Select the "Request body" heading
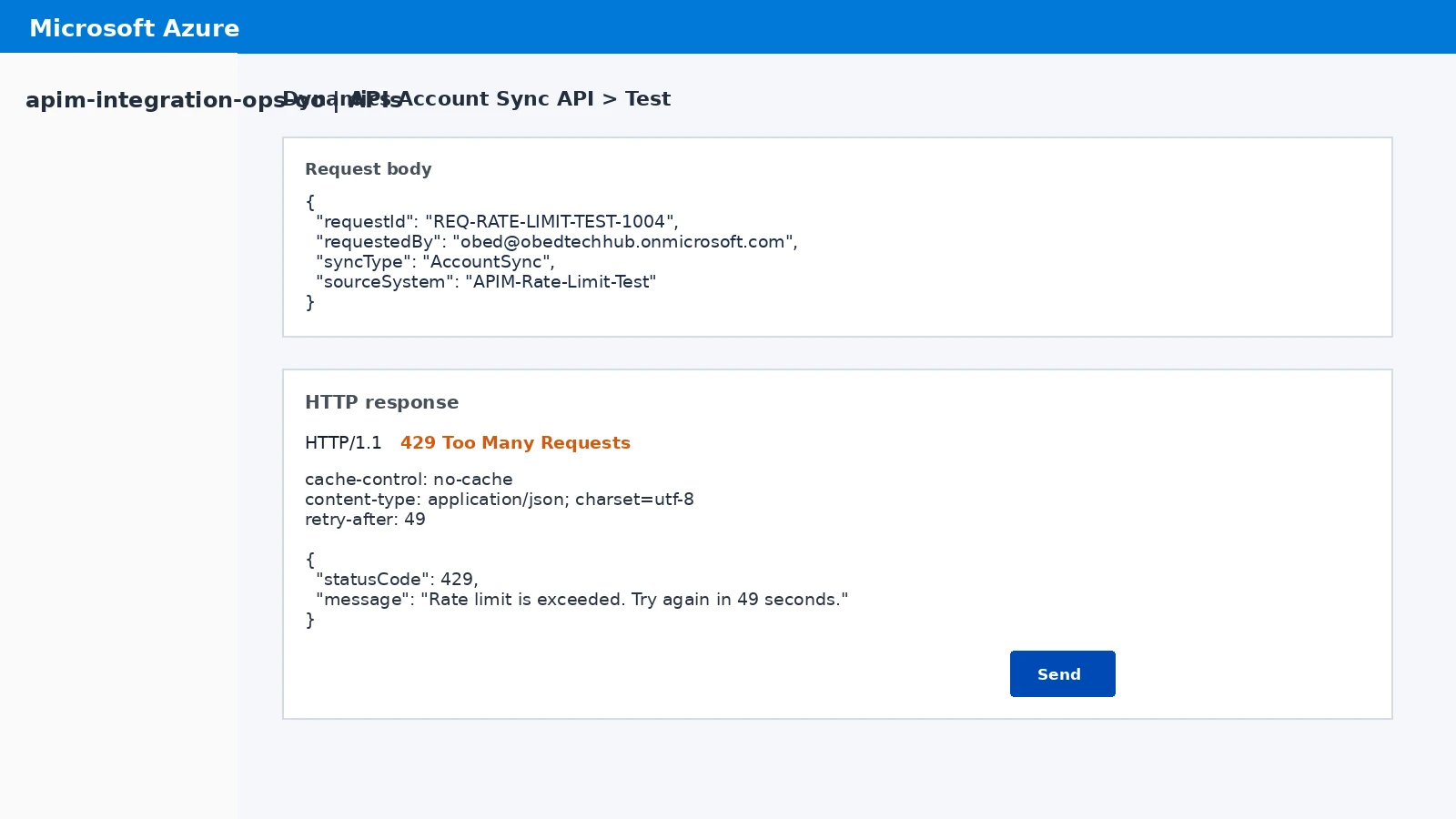Viewport: 1456px width, 819px height. coord(369,169)
